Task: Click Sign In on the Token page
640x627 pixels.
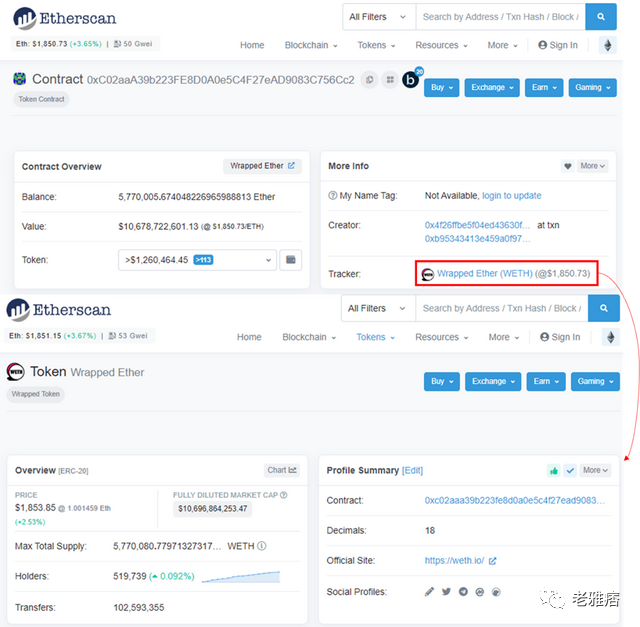Action: pyautogui.click(x=560, y=337)
